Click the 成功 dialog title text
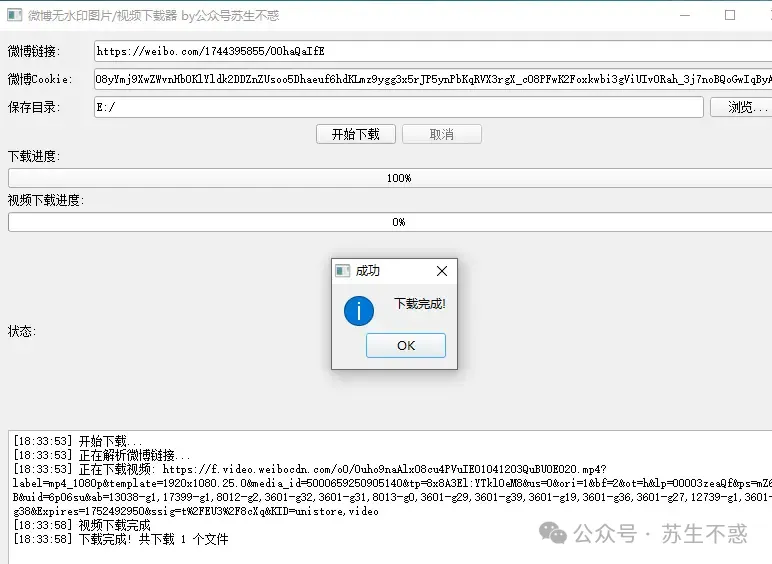 click(x=367, y=271)
